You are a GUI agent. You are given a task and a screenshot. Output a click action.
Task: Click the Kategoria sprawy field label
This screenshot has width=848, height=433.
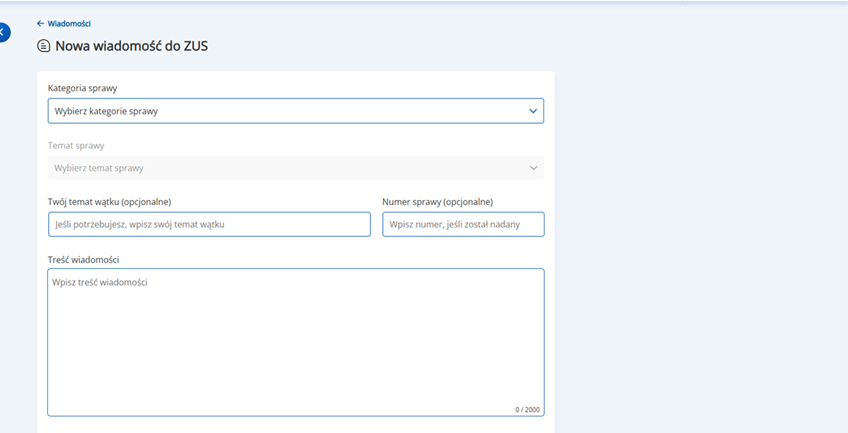82,88
